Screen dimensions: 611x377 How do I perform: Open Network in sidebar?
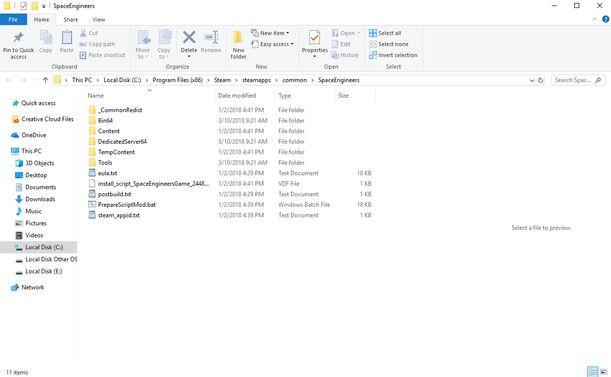pos(32,287)
